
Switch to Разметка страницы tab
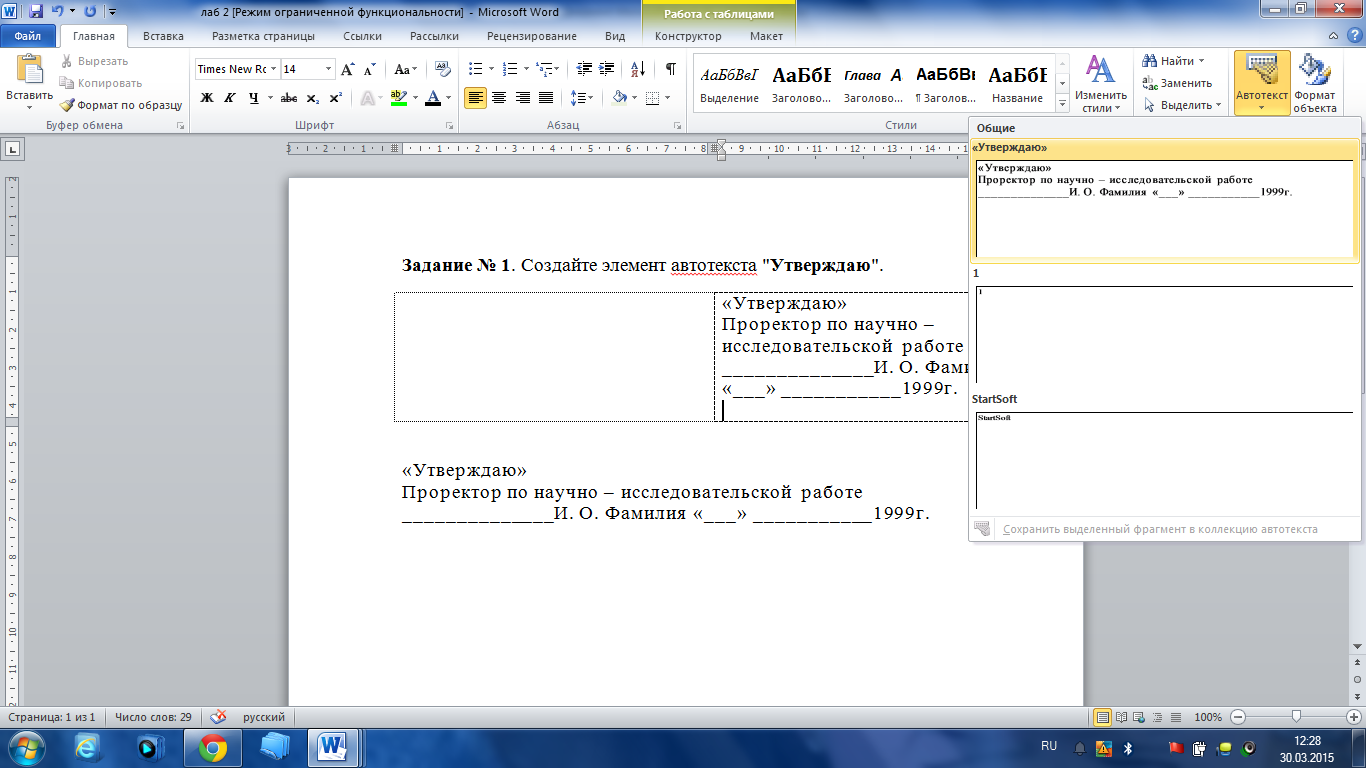click(x=263, y=36)
